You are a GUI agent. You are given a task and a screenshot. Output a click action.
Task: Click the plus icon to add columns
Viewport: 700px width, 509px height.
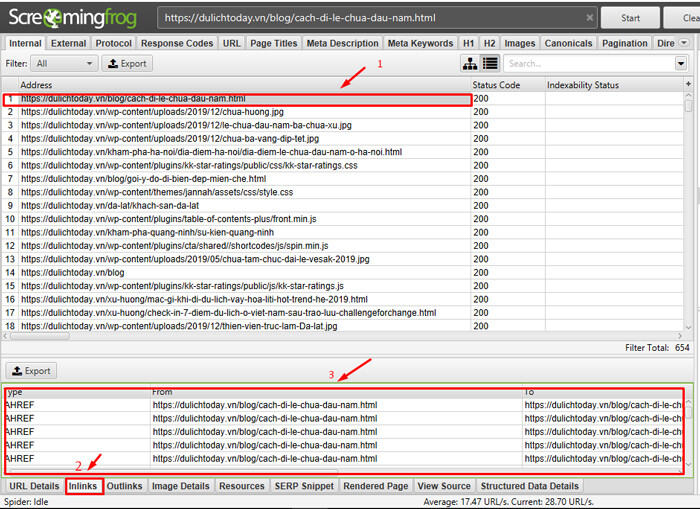[x=688, y=84]
